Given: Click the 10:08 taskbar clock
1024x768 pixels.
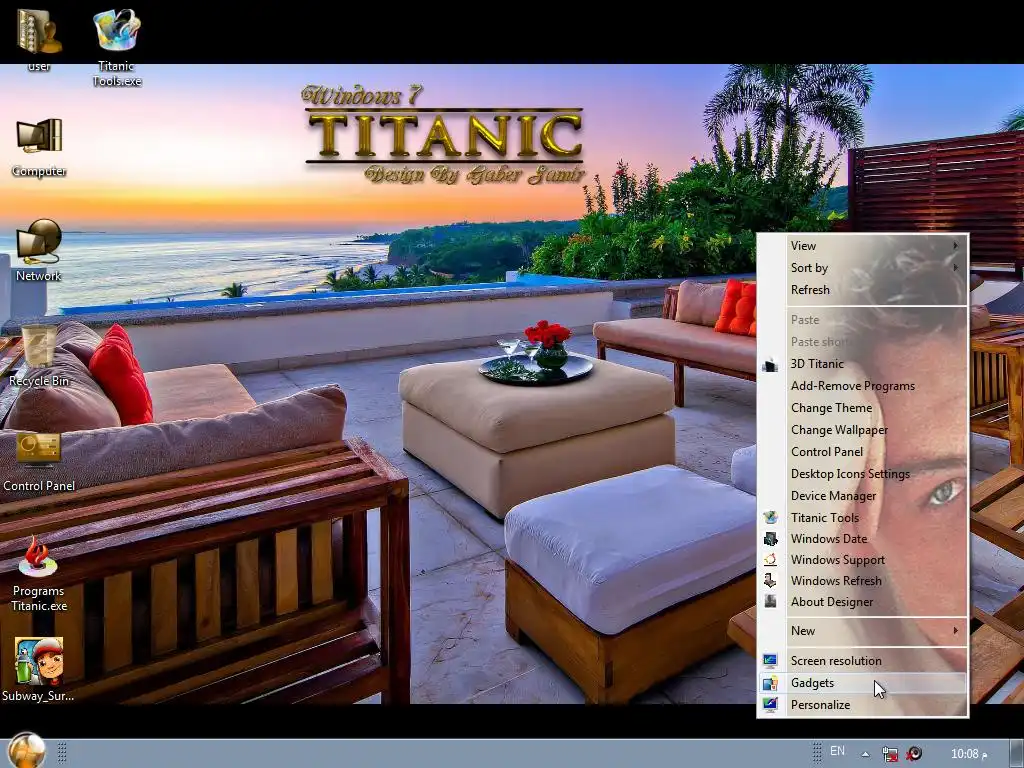Looking at the screenshot, I should [x=968, y=754].
